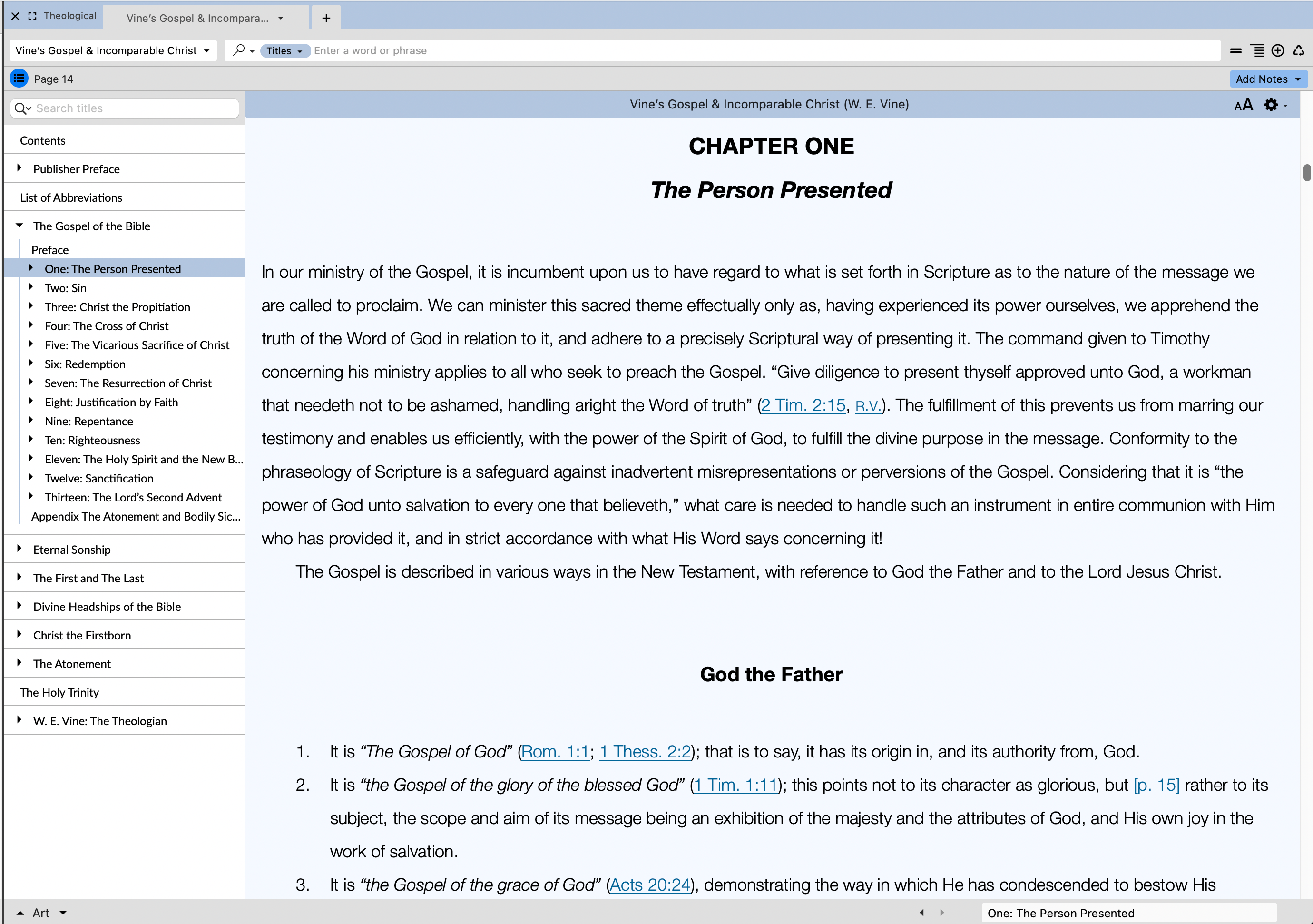Add a new tab with plus button

tap(326, 18)
